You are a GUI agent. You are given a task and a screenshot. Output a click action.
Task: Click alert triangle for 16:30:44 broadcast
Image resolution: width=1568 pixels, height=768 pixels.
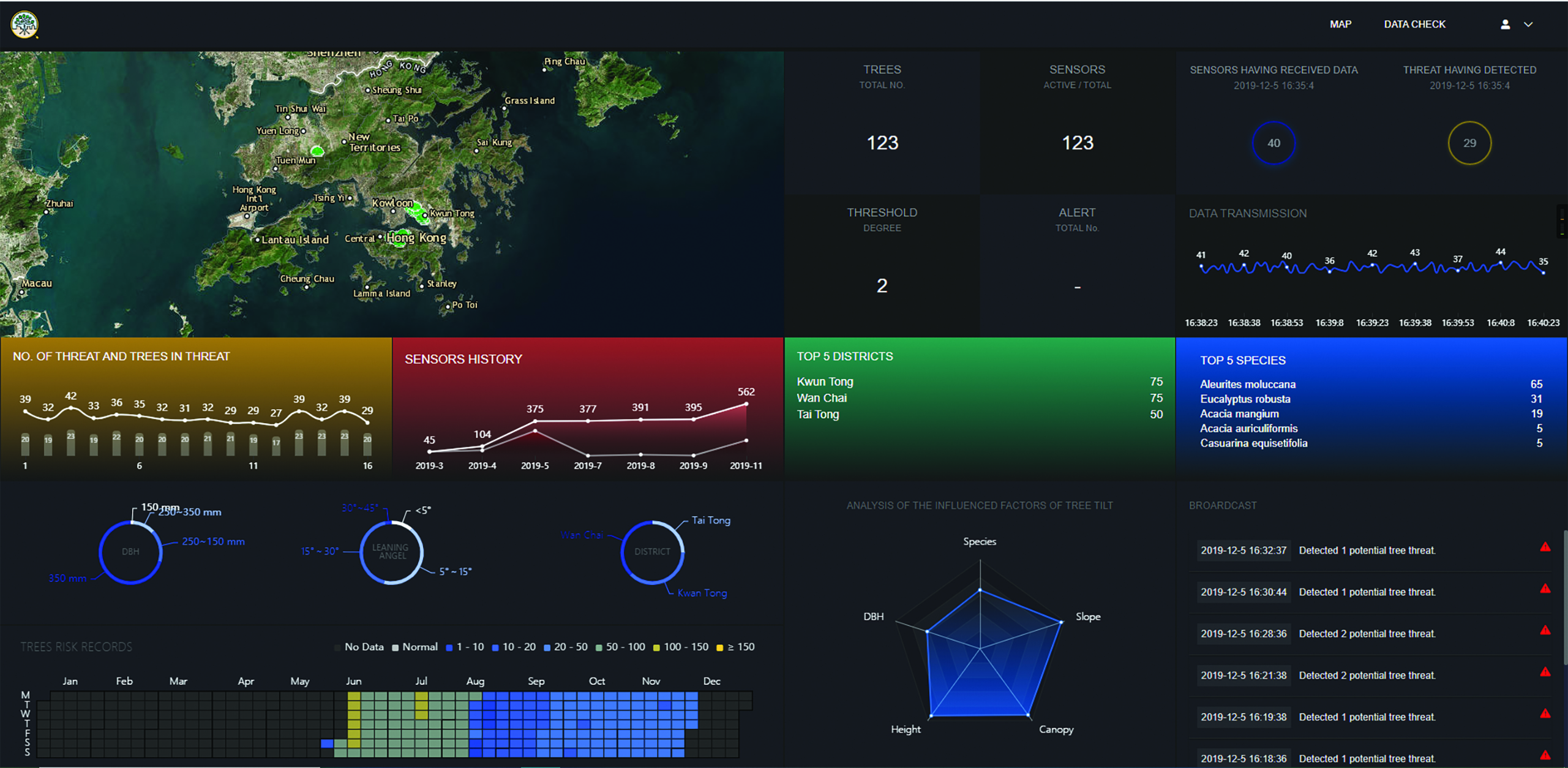pyautogui.click(x=1545, y=589)
